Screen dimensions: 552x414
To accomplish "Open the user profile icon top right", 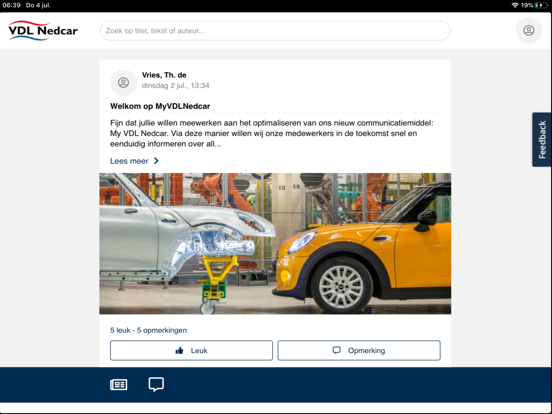I will tap(528, 31).
